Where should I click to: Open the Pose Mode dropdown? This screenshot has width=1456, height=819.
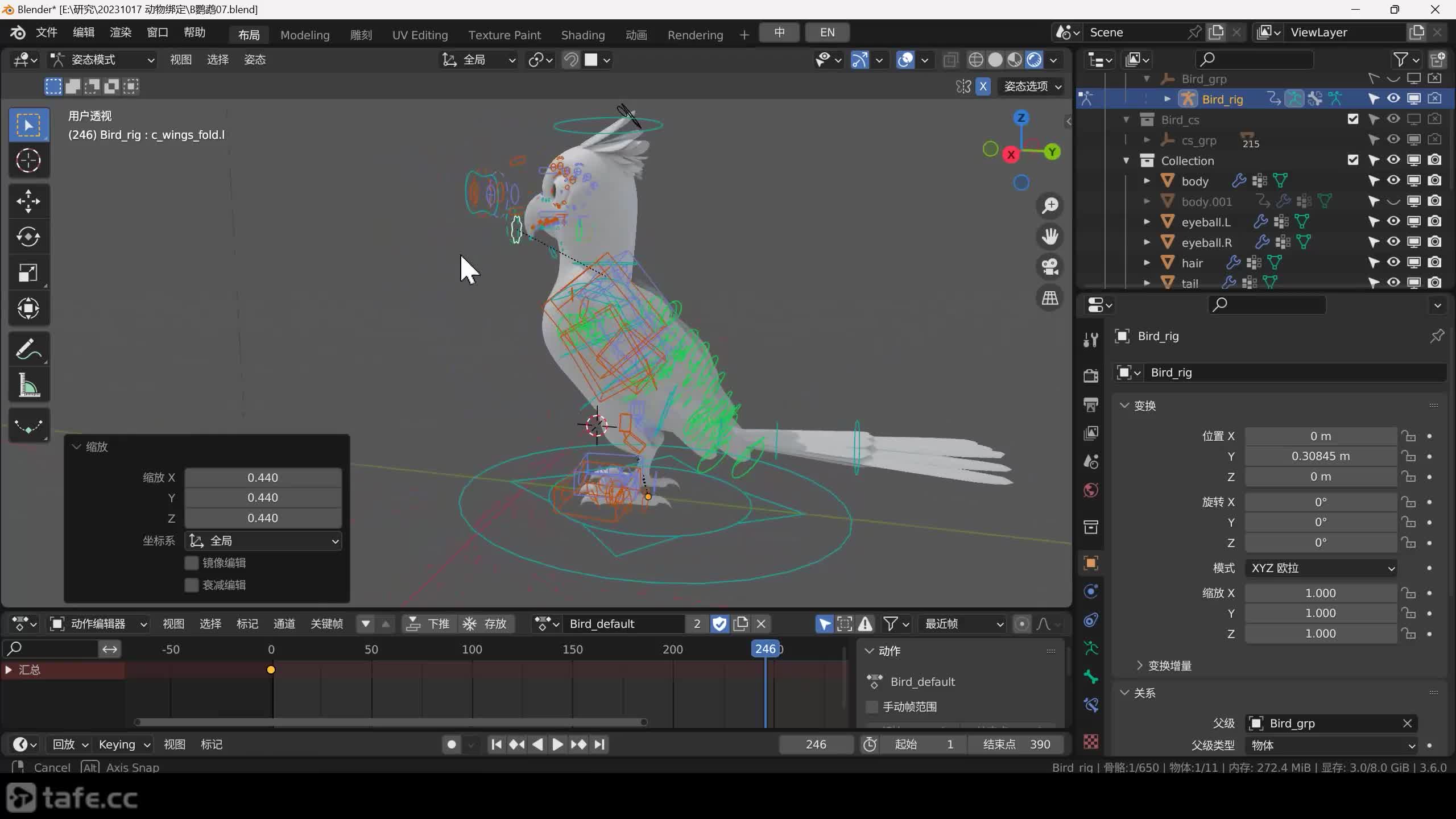102,60
